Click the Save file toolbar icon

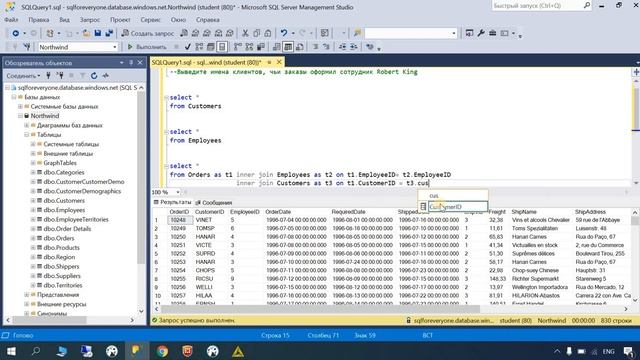[98, 33]
